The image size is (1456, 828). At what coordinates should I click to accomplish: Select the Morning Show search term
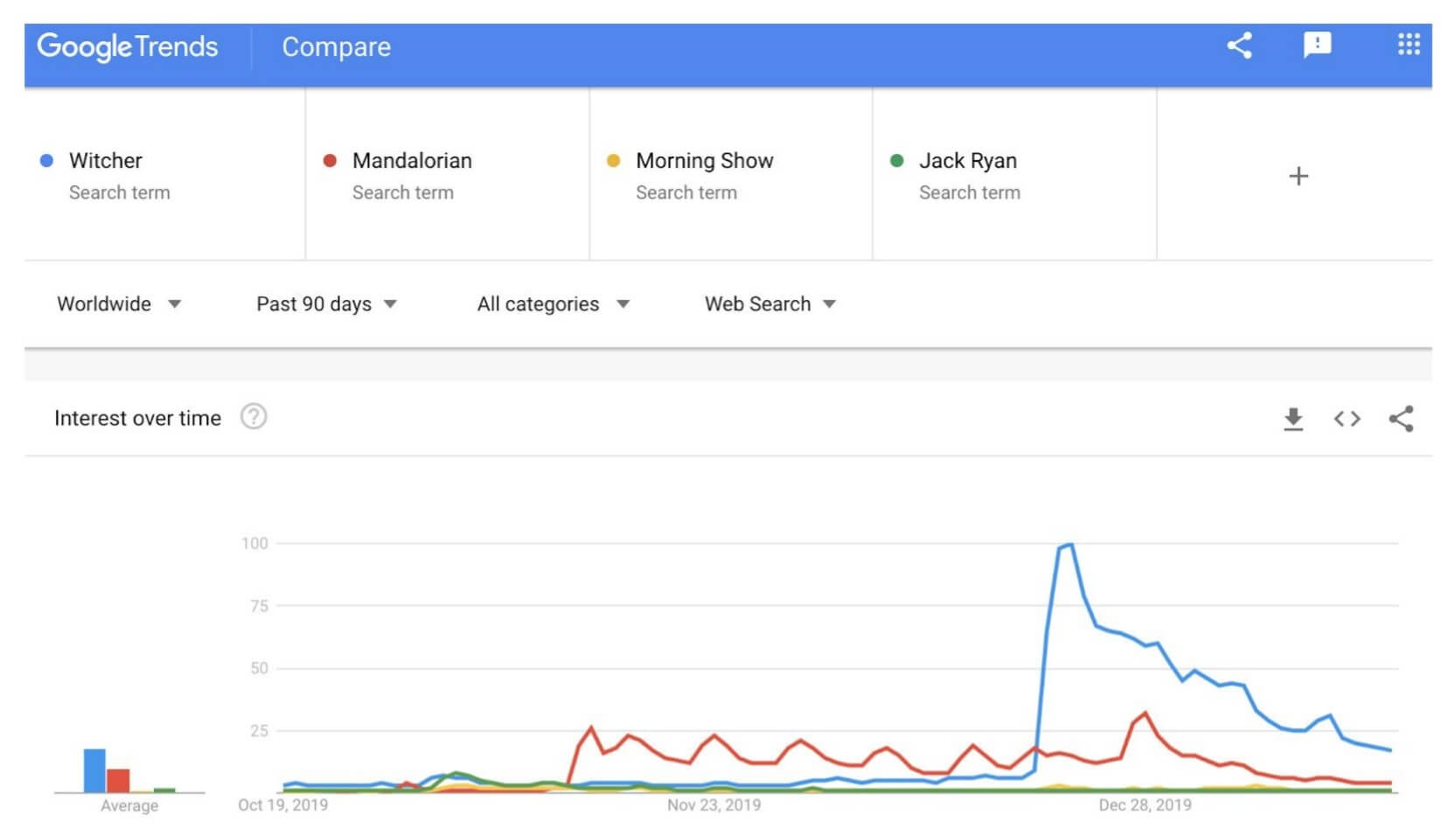pyautogui.click(x=704, y=161)
